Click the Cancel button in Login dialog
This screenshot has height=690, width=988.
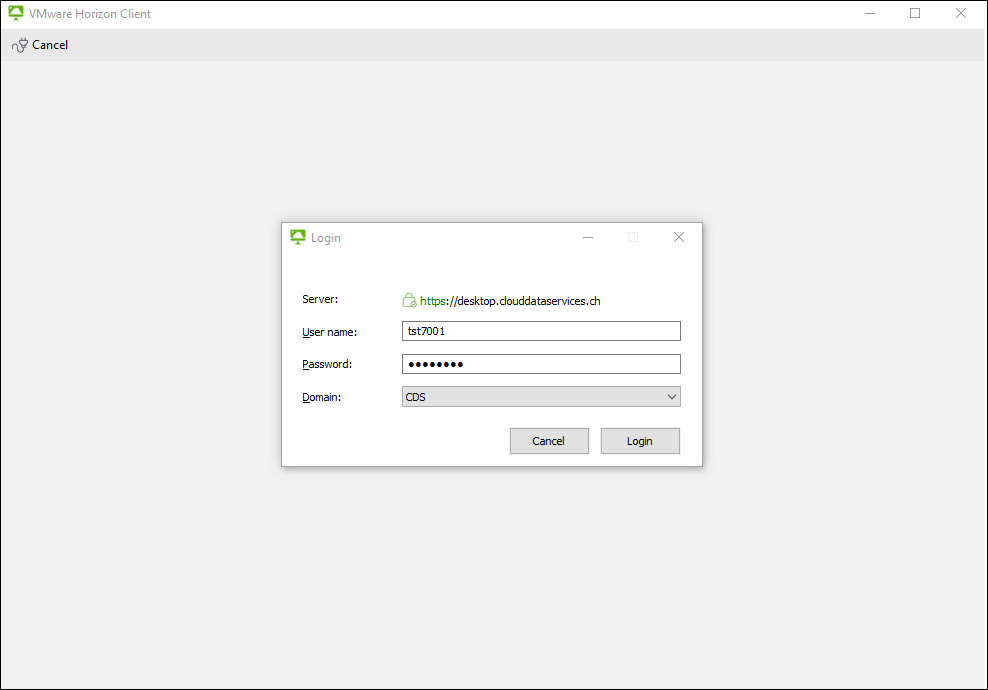point(549,441)
